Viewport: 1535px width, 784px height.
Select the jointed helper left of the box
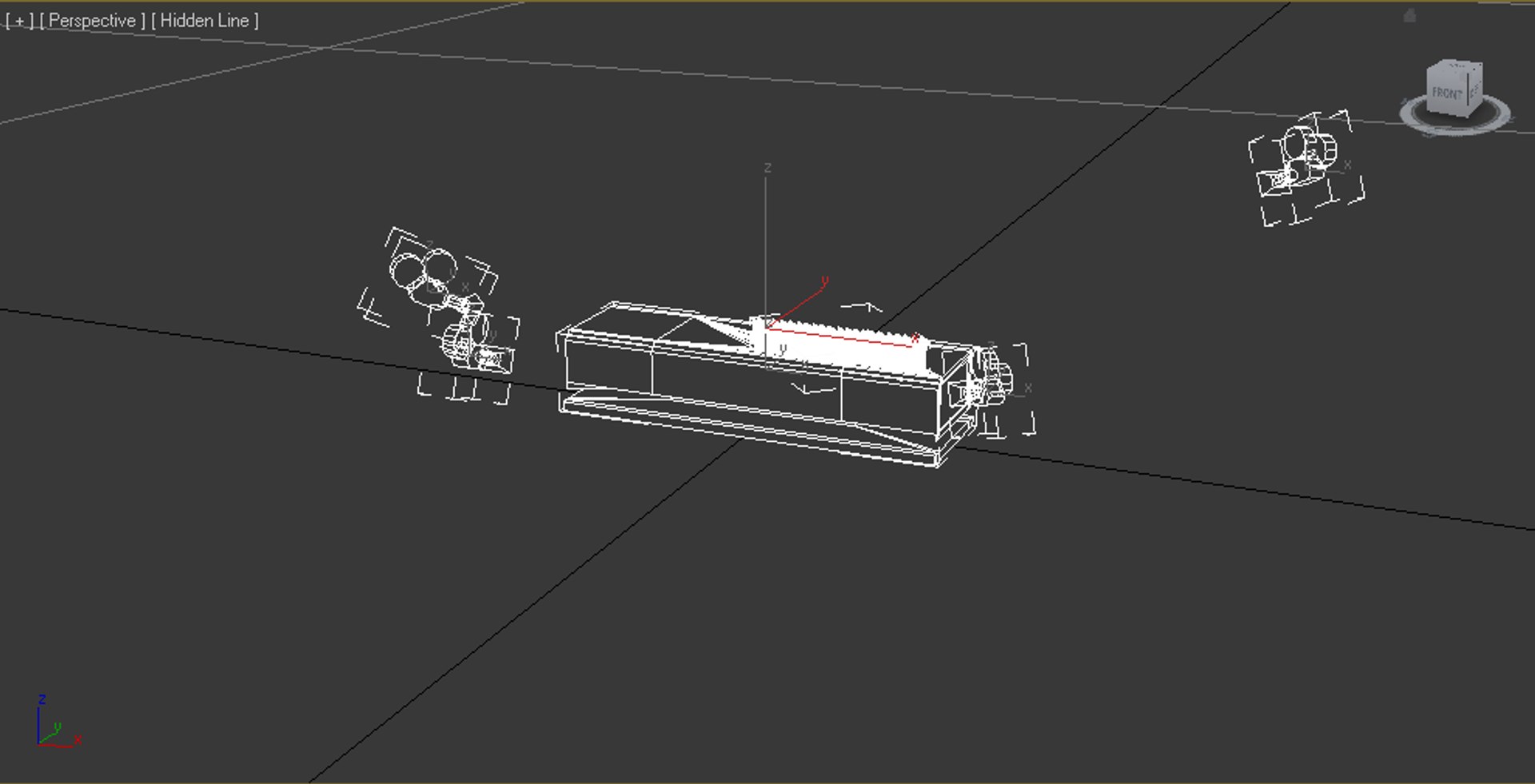[x=438, y=316]
